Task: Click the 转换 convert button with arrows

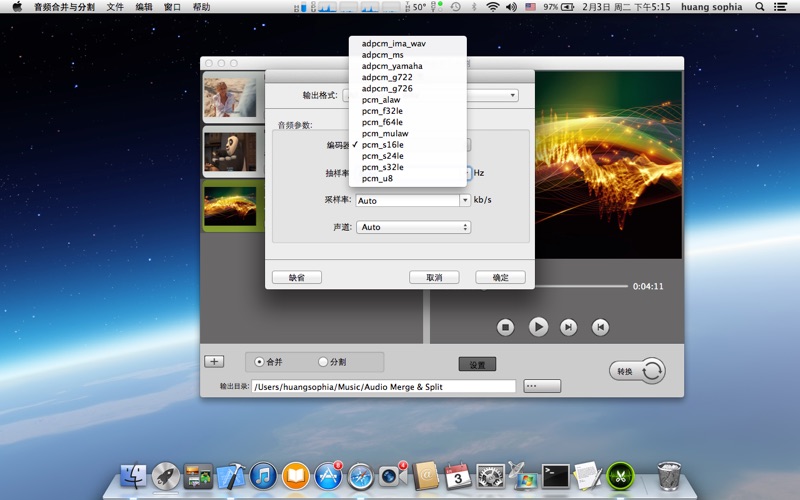Action: (637, 371)
